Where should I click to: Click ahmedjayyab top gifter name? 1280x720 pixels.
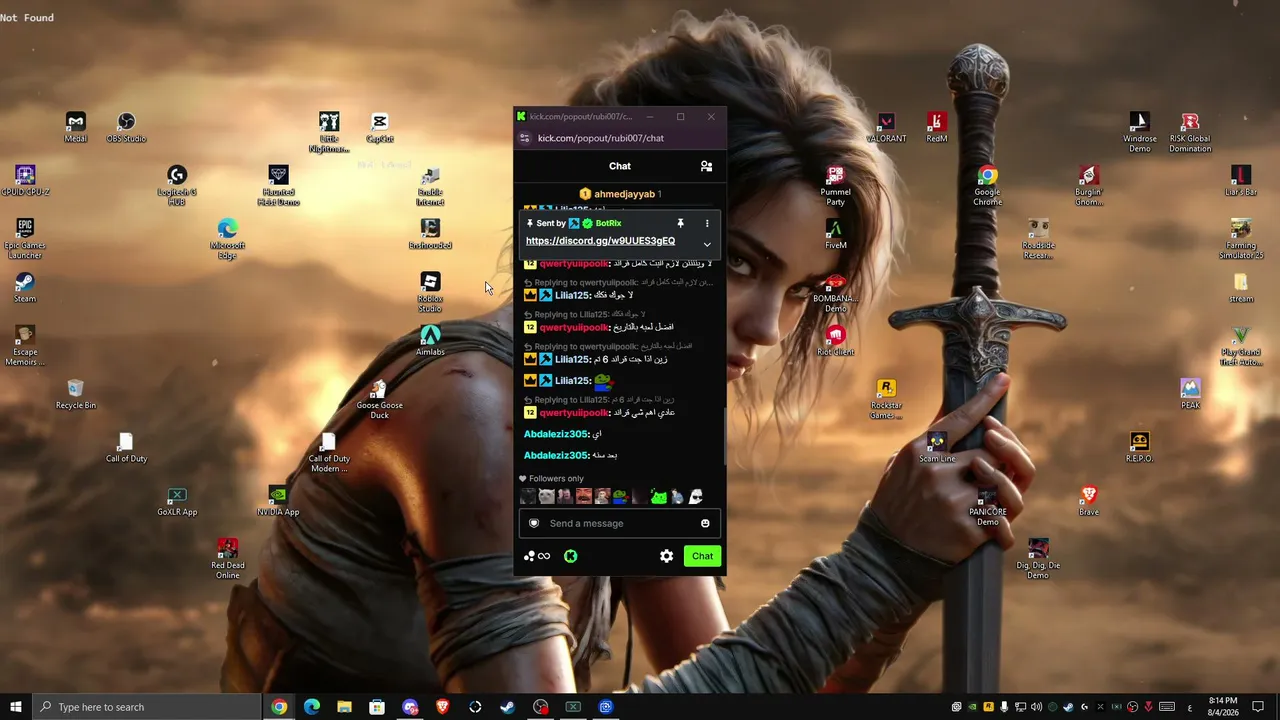tap(624, 194)
